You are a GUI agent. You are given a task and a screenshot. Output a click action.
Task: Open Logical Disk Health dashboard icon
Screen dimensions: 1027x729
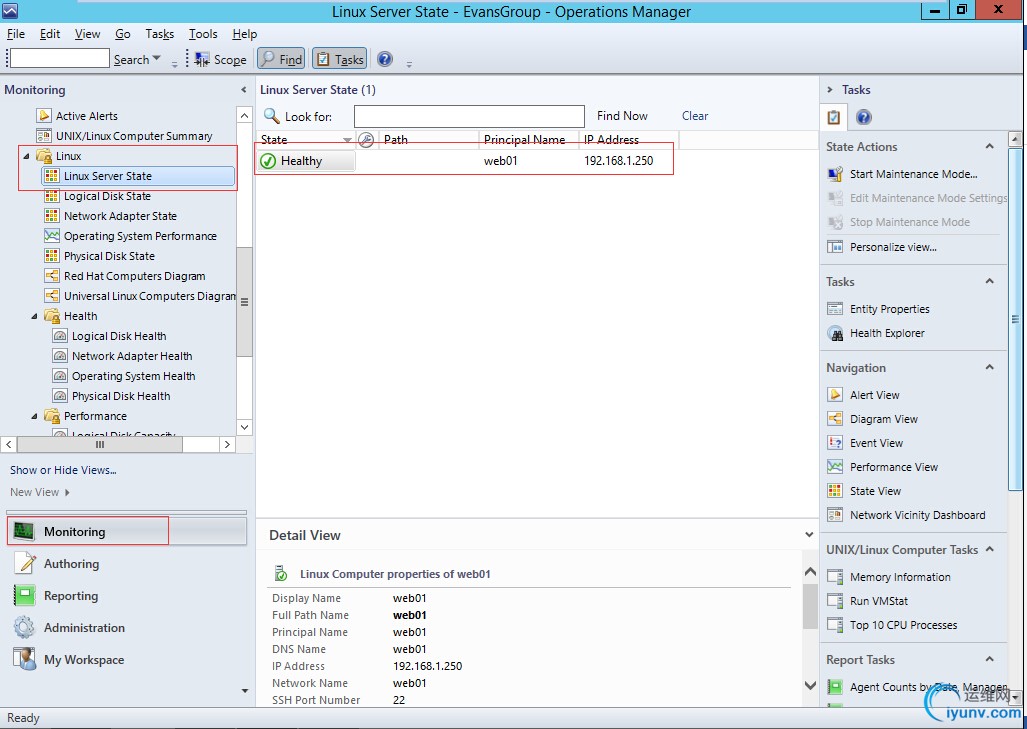60,336
